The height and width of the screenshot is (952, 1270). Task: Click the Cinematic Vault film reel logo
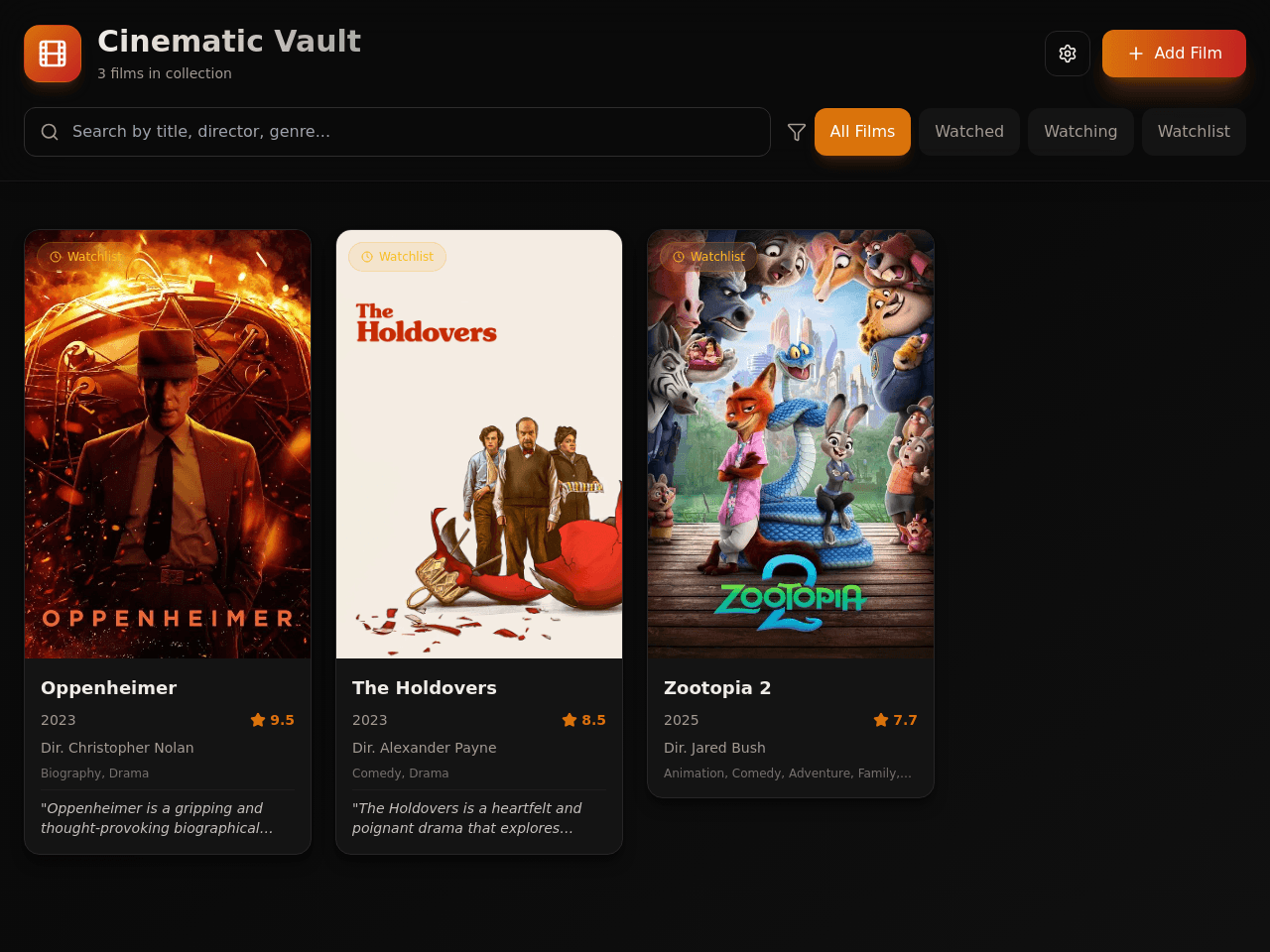coord(53,54)
